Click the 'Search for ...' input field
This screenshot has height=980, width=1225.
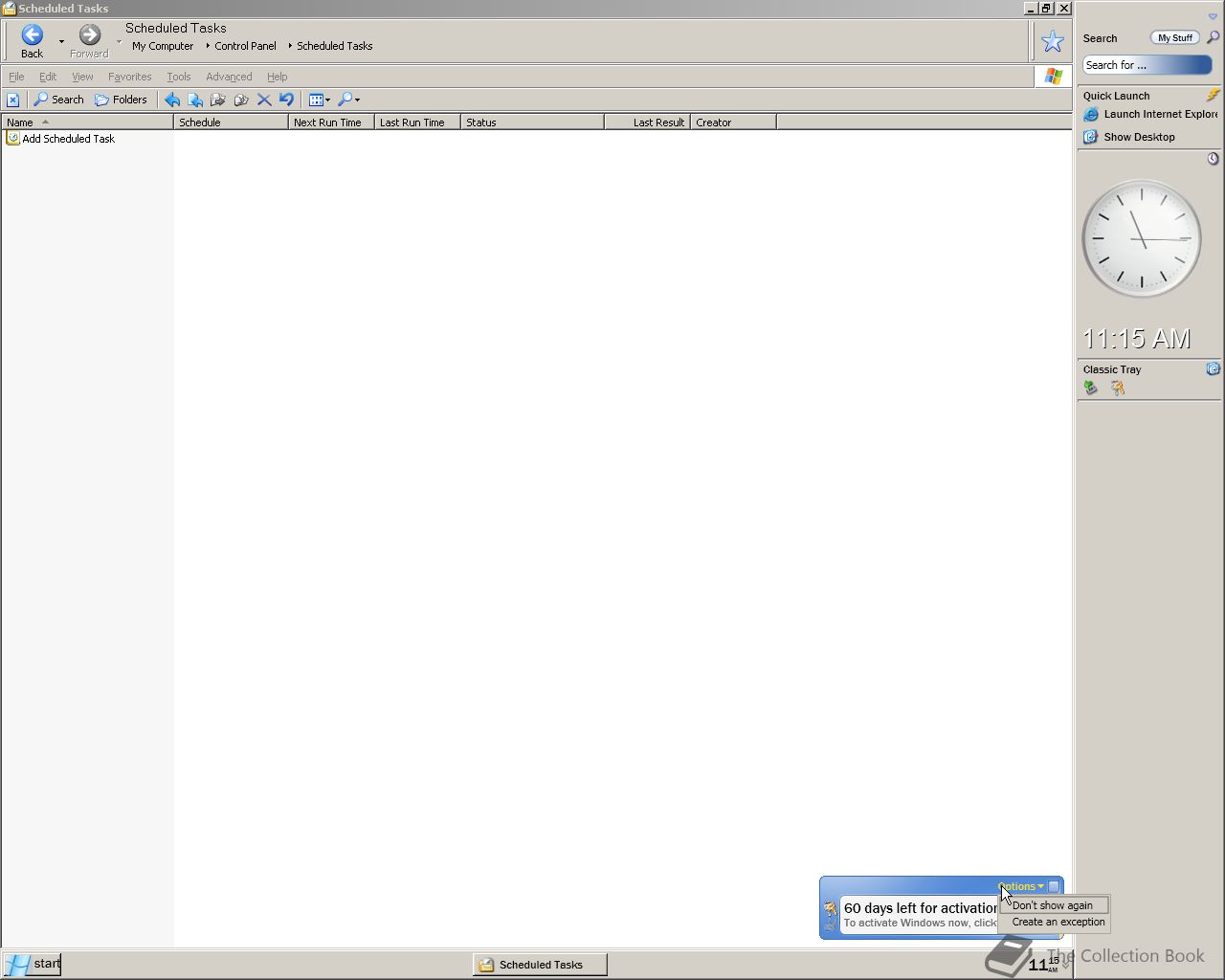(1147, 65)
